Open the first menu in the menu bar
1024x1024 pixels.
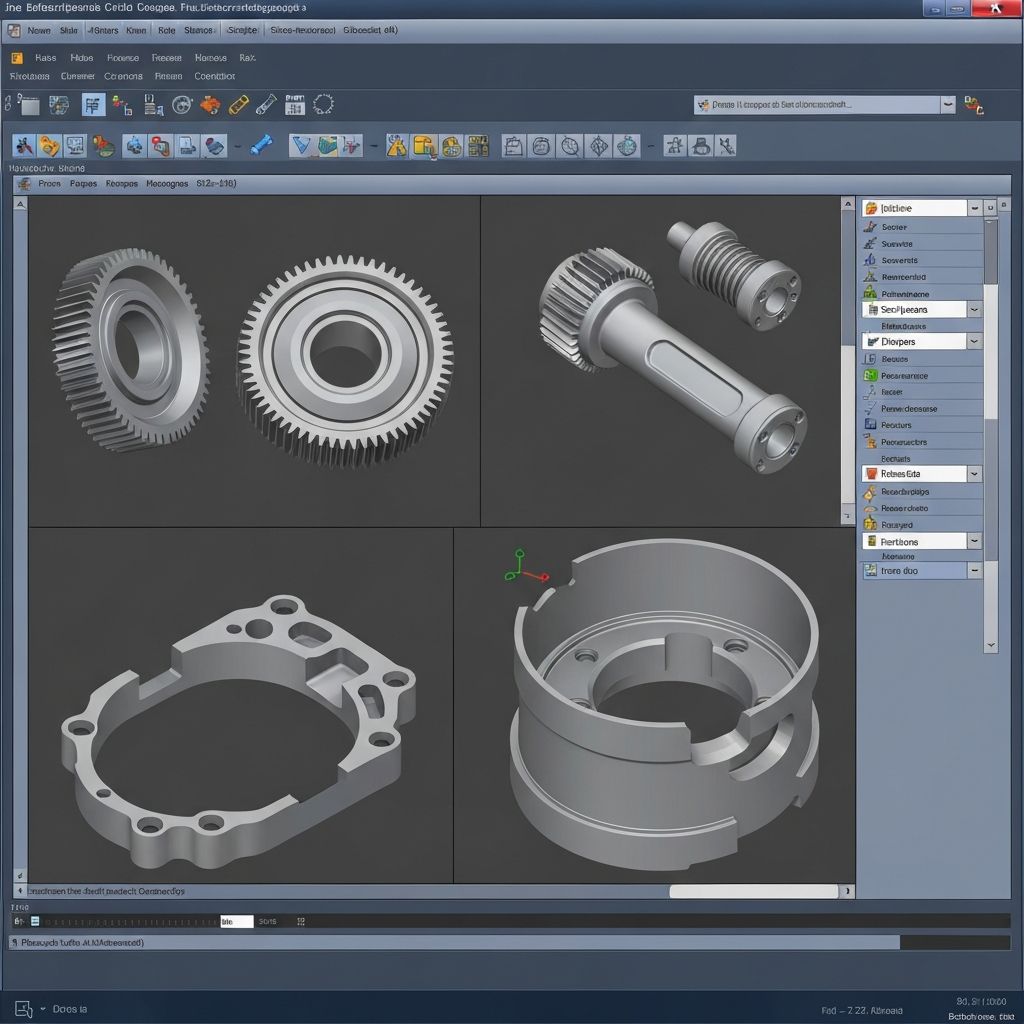click(x=38, y=30)
